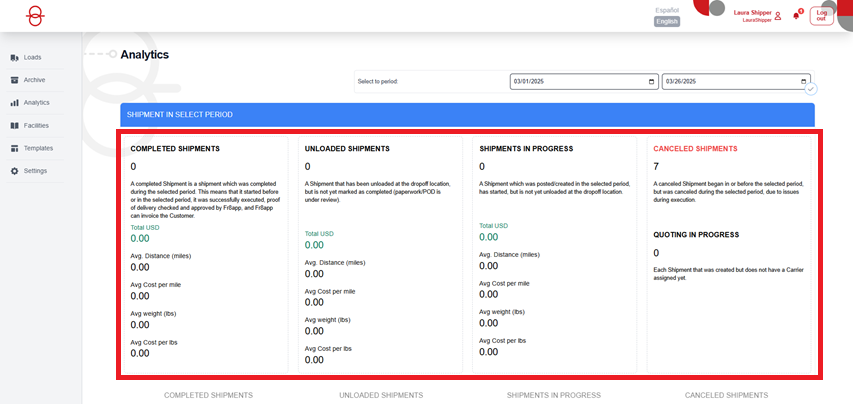This screenshot has width=853, height=404.
Task: Open Loads from the sidebar
Action: [x=35, y=57]
